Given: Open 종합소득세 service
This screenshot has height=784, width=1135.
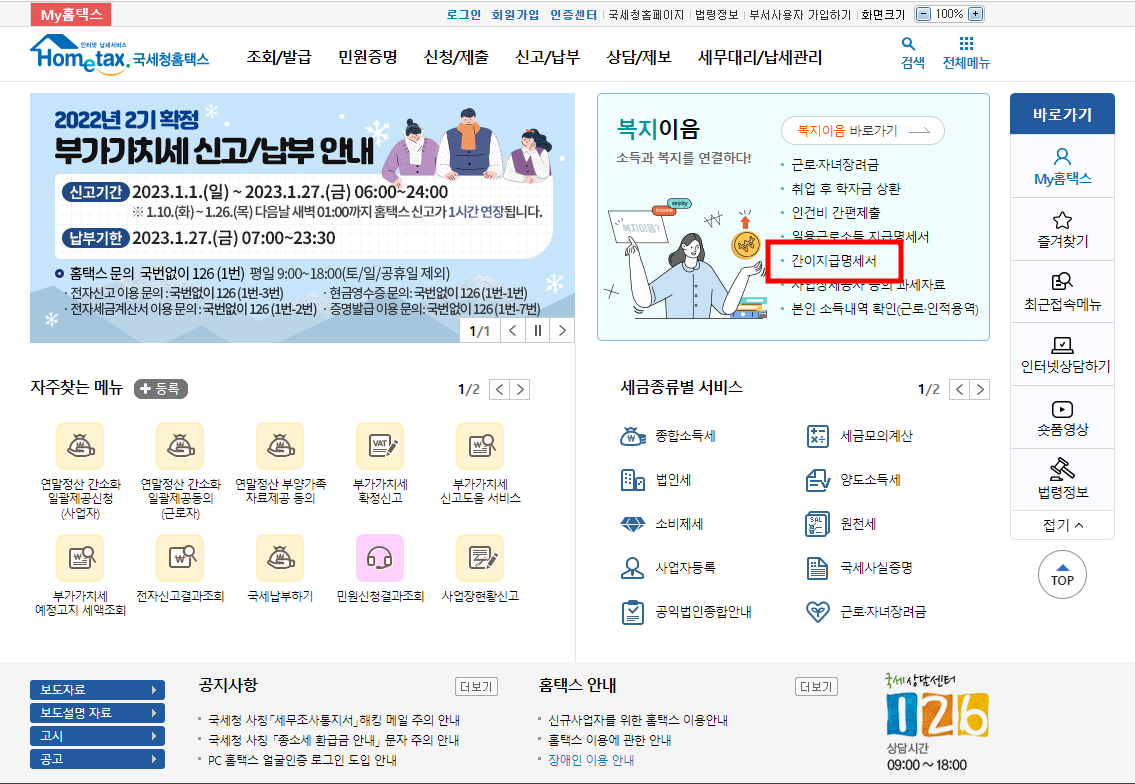Looking at the screenshot, I should tap(668, 436).
